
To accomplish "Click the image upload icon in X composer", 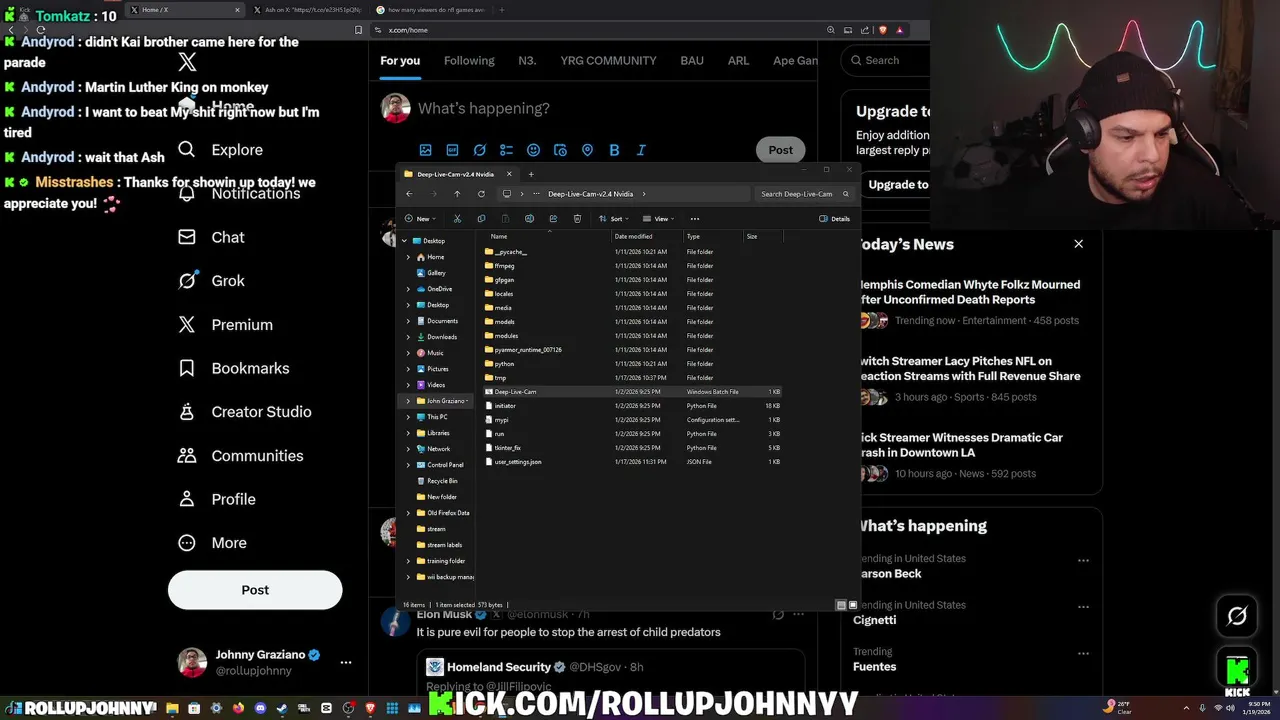I will 425,150.
